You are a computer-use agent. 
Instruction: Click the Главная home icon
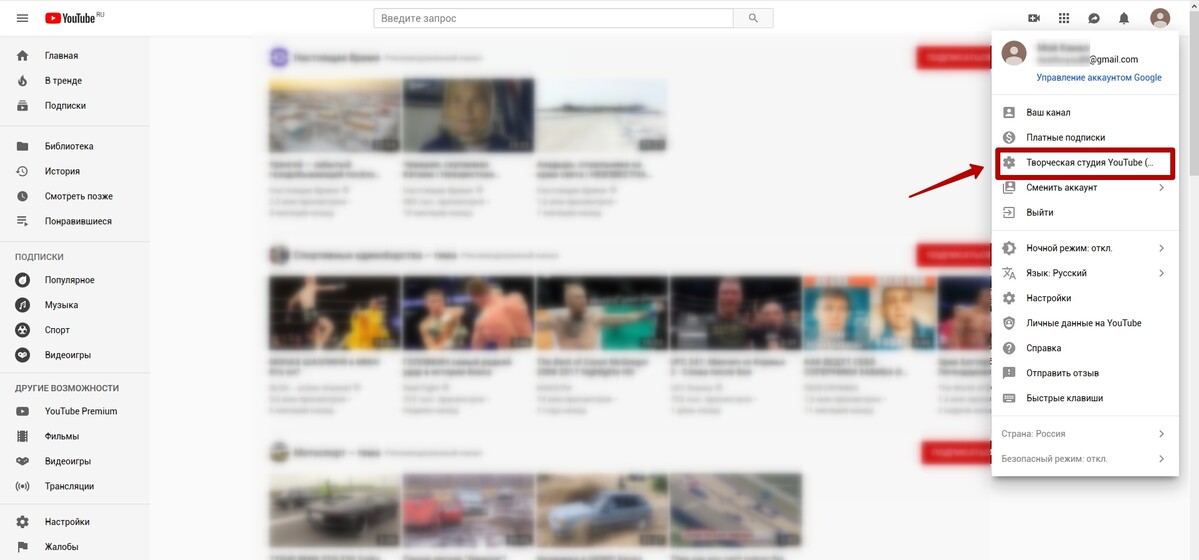22,56
